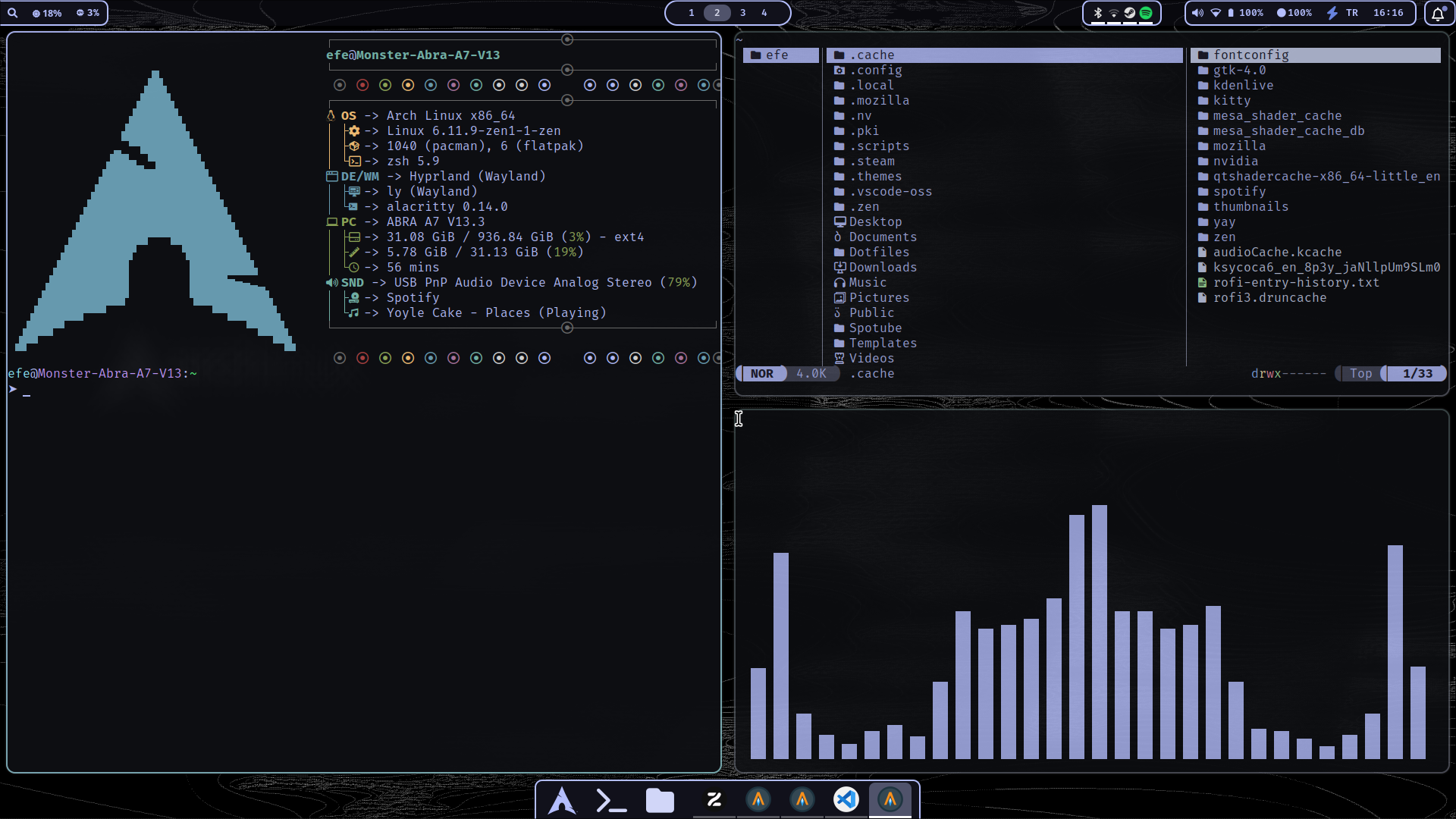Mute audio via the speaker icon
Image resolution: width=1456 pixels, height=819 pixels.
[x=1198, y=13]
